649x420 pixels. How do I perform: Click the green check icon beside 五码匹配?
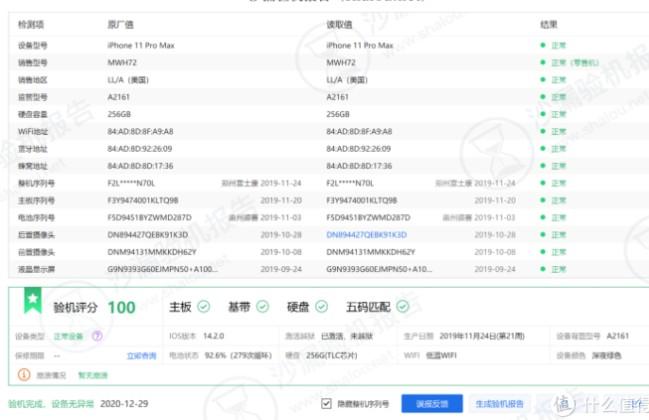[x=403, y=307]
